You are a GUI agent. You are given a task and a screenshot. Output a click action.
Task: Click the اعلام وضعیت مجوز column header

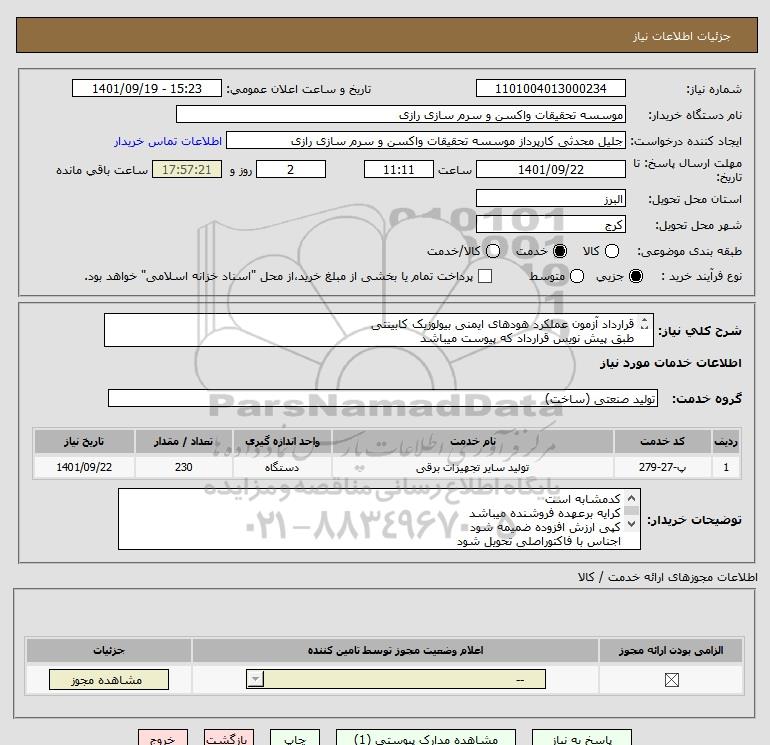395,650
